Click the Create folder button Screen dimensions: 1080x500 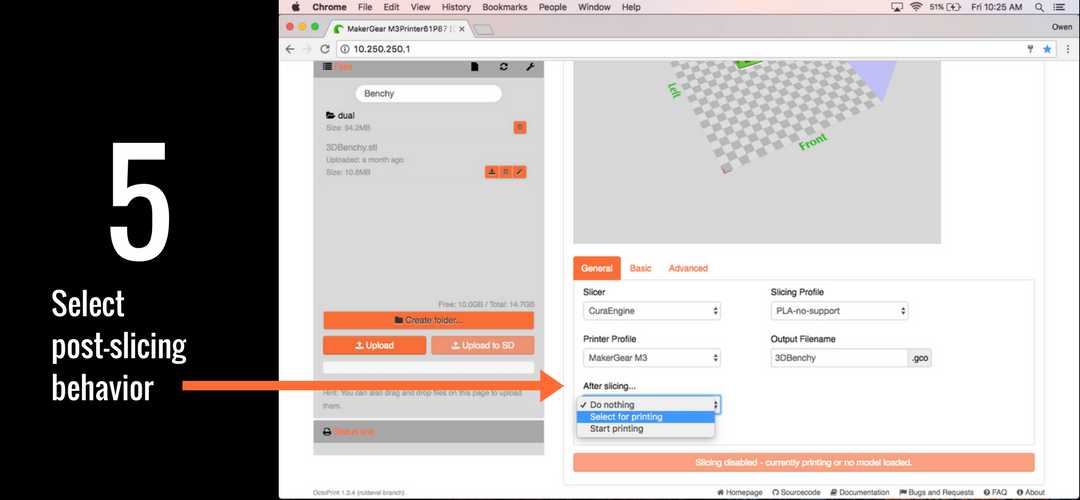click(428, 320)
